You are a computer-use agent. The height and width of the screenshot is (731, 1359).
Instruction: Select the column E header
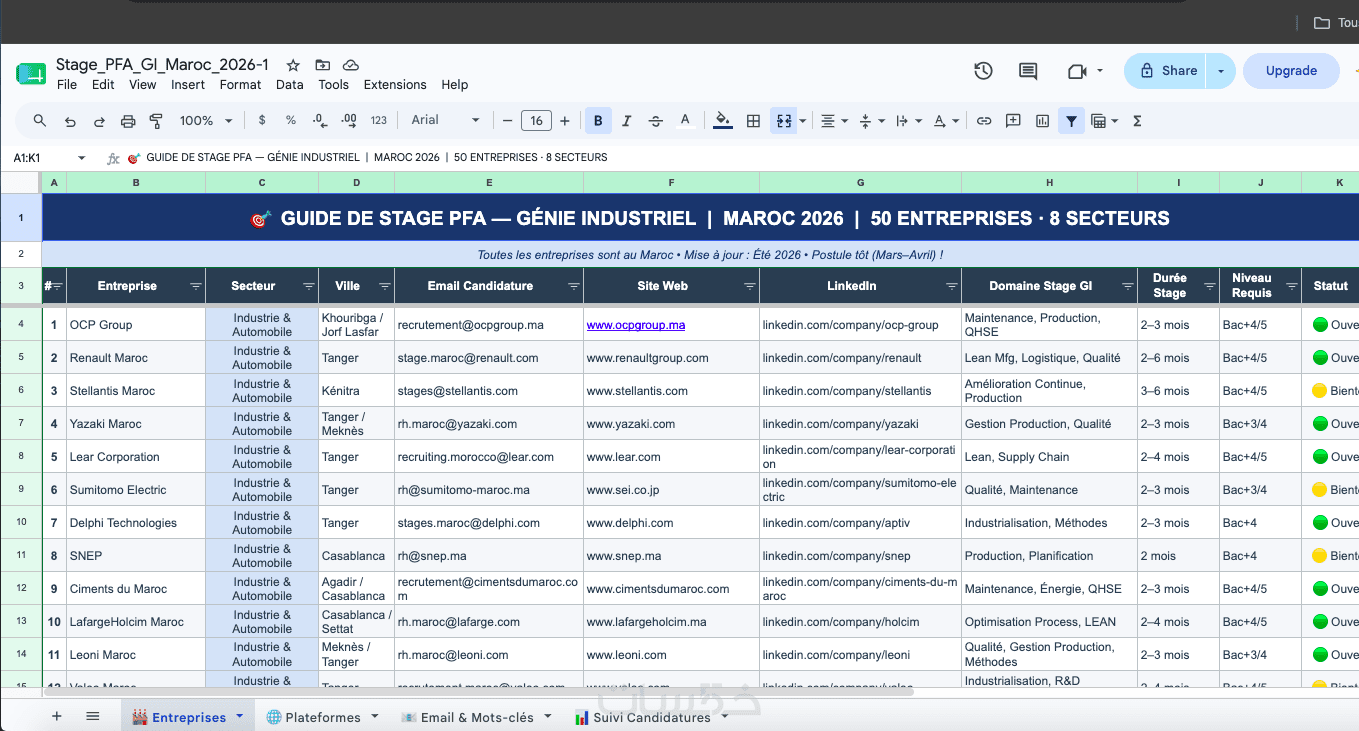(x=489, y=182)
